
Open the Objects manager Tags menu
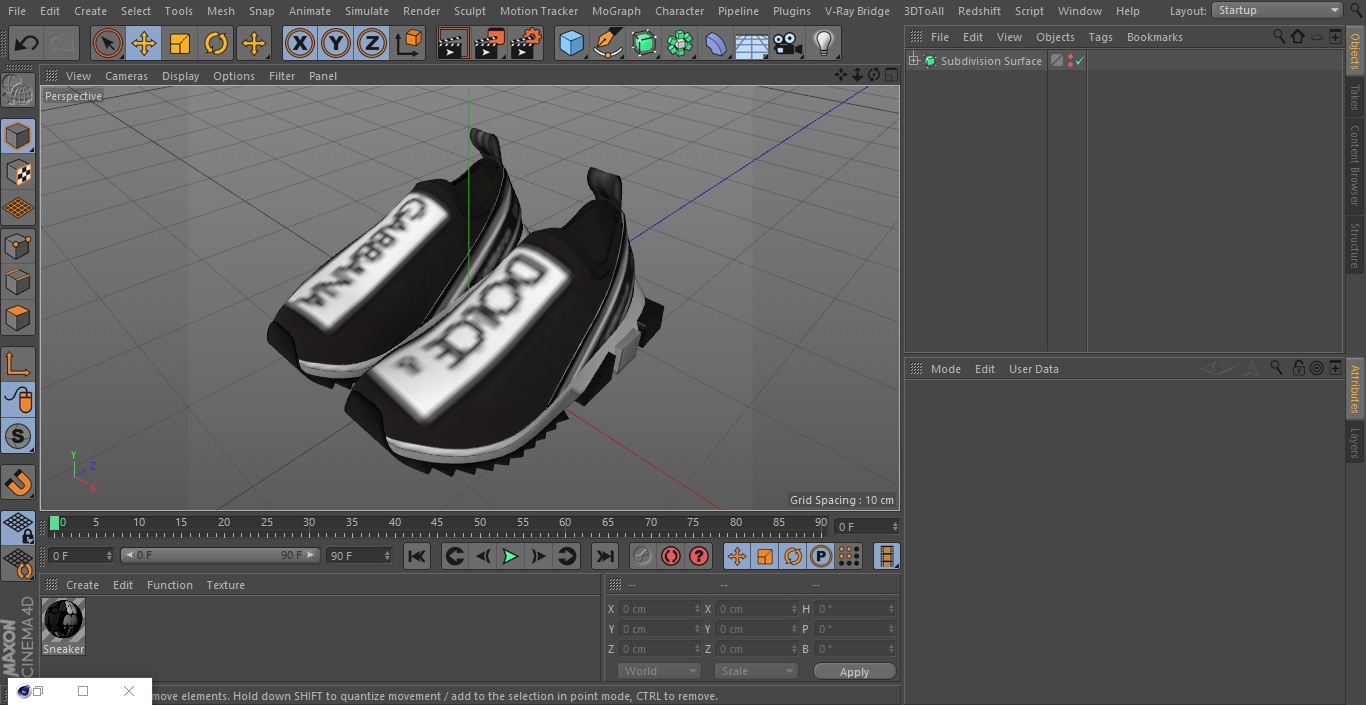1100,37
